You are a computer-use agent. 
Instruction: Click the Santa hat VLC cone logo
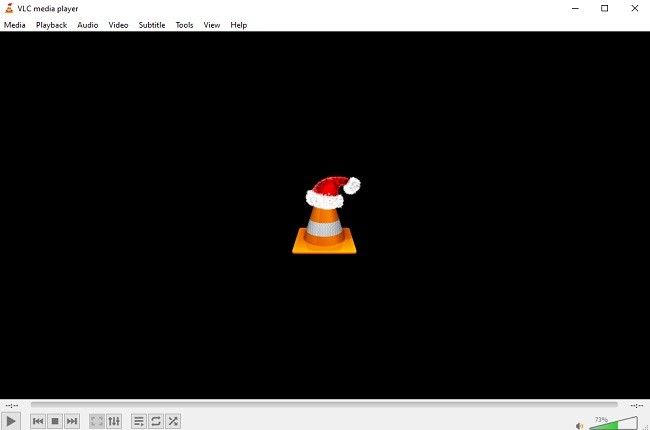pos(325,215)
